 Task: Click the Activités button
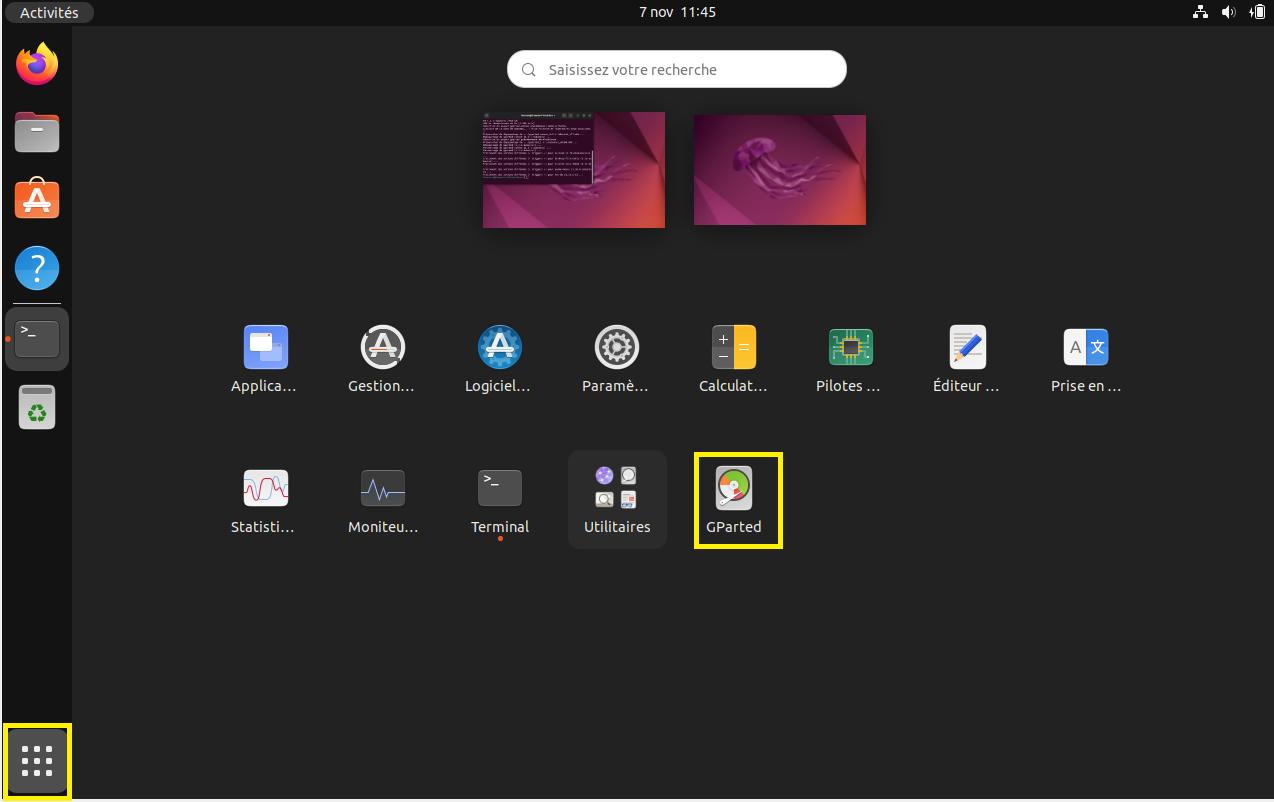(49, 13)
